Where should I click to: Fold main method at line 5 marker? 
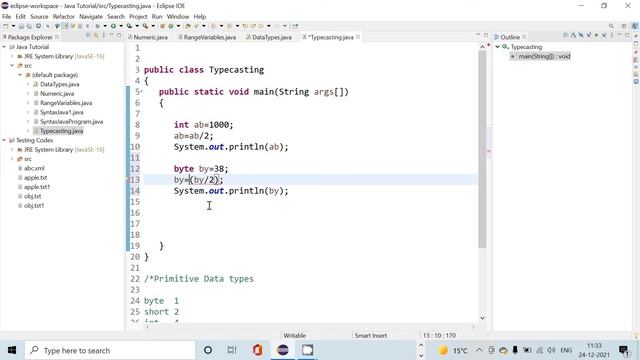click(x=141, y=91)
